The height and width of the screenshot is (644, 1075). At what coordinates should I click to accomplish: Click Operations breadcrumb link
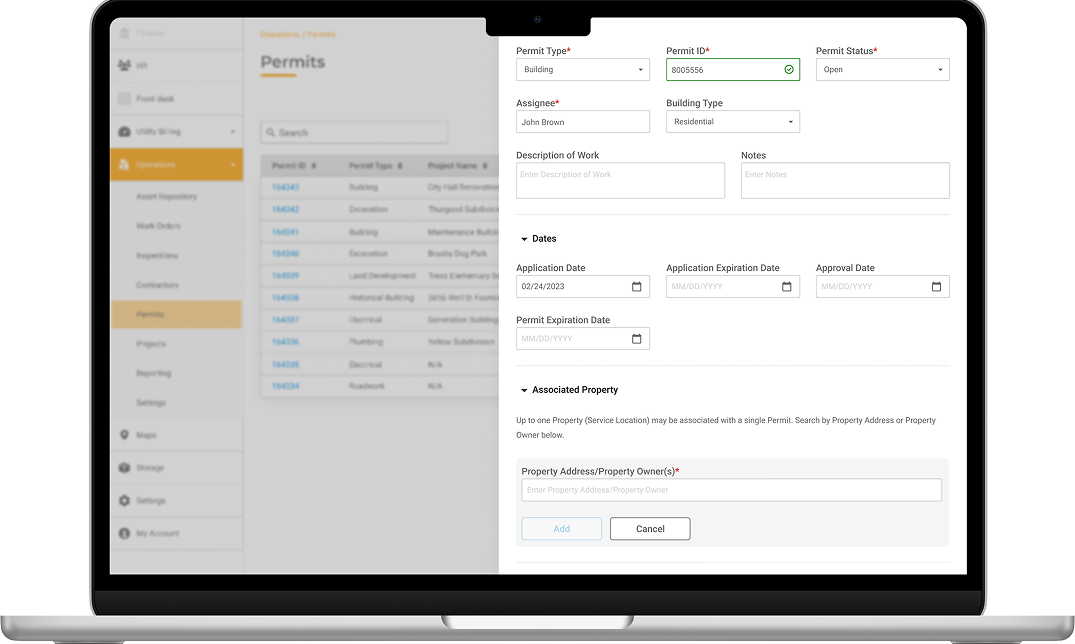(x=280, y=34)
